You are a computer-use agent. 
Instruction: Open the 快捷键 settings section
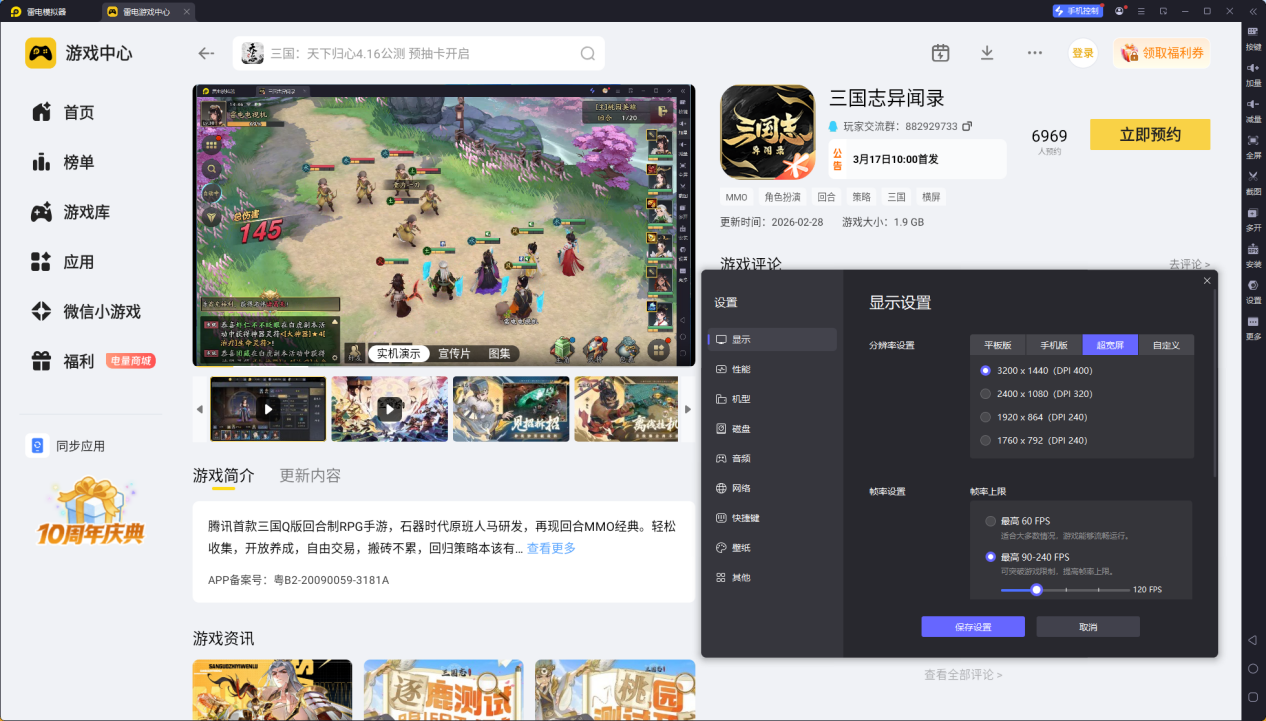[x=772, y=518]
